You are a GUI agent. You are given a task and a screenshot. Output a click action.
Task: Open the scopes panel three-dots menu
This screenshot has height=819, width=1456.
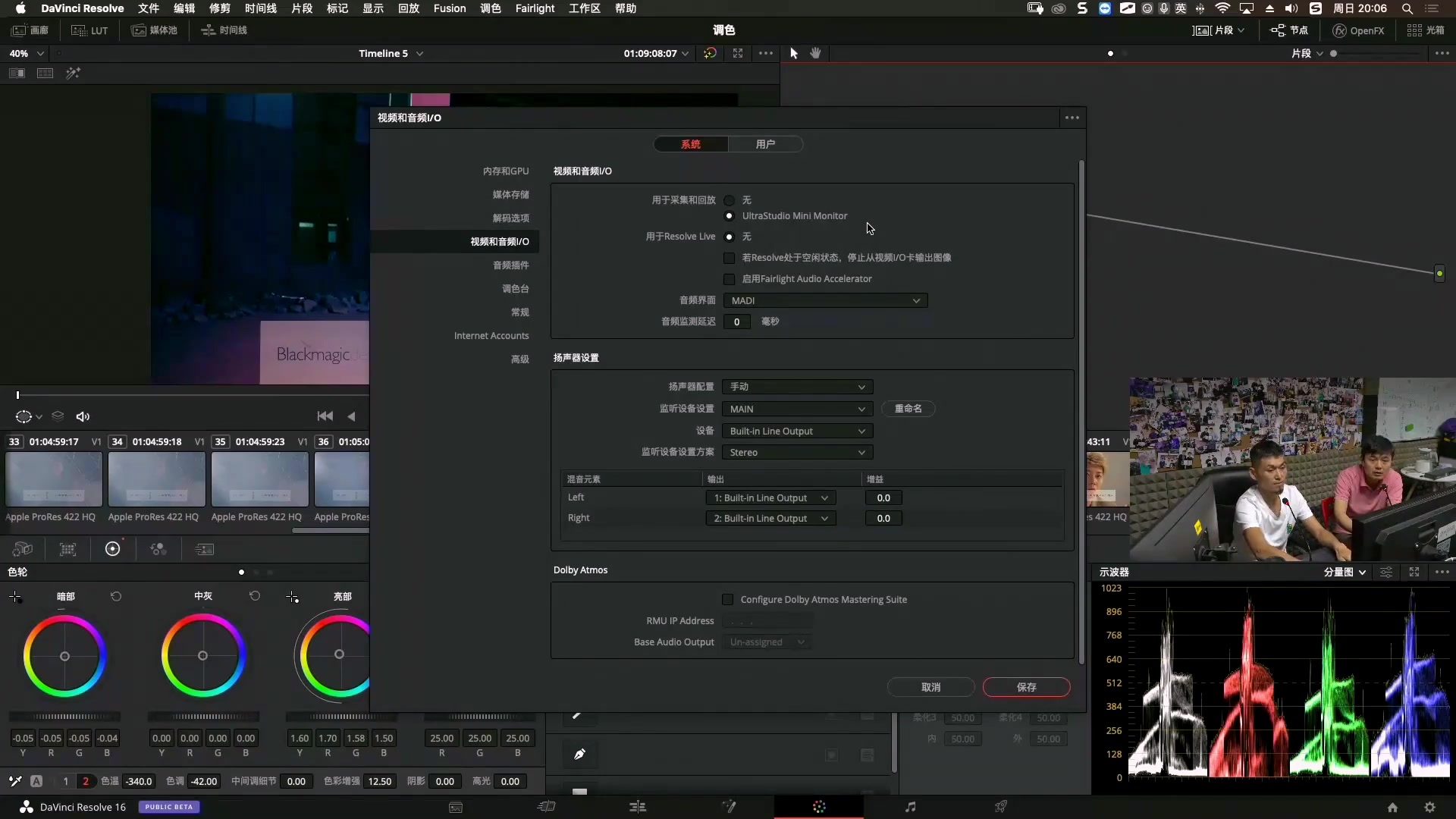coord(1442,572)
